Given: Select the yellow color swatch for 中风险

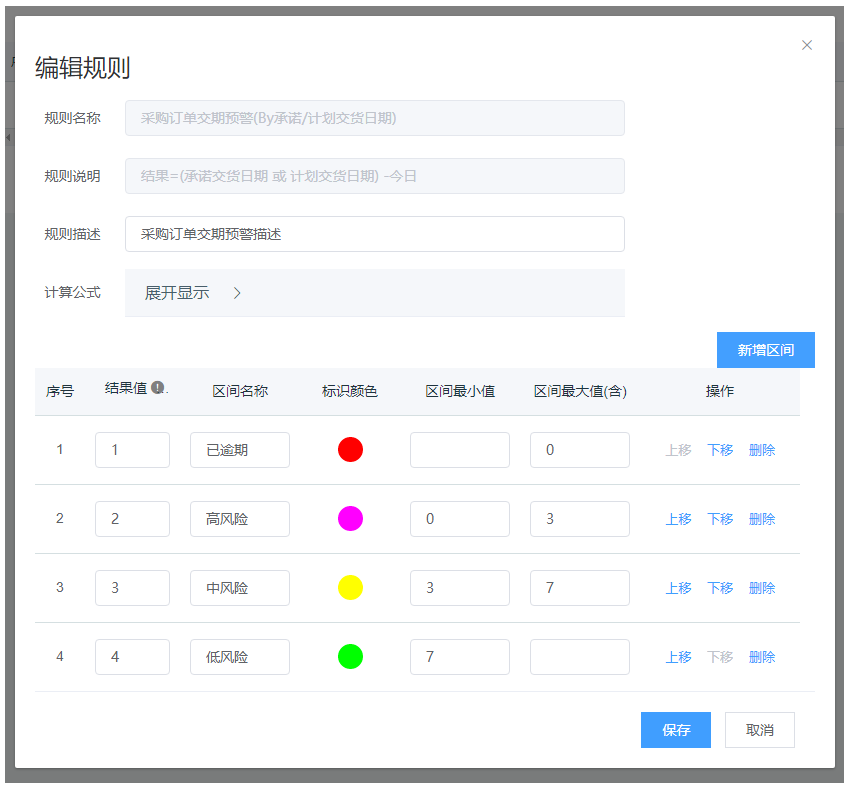Looking at the screenshot, I should point(350,588).
